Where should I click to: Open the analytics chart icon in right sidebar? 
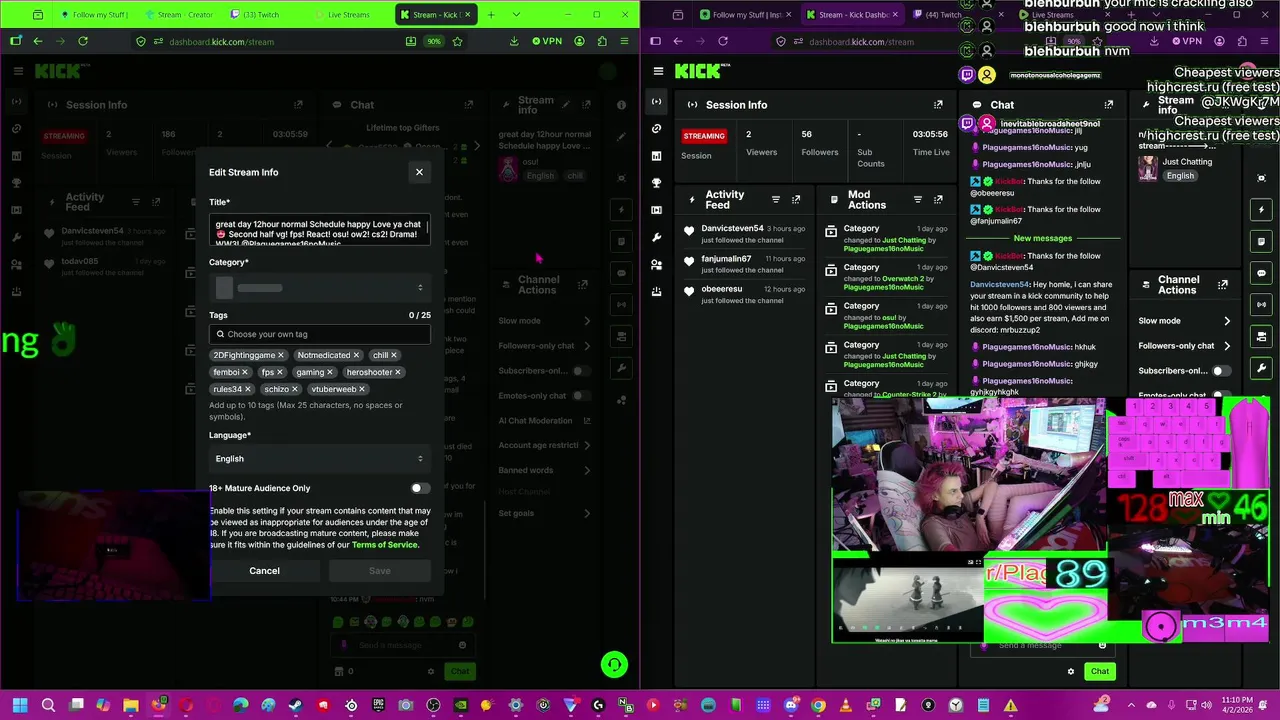pyautogui.click(x=656, y=156)
